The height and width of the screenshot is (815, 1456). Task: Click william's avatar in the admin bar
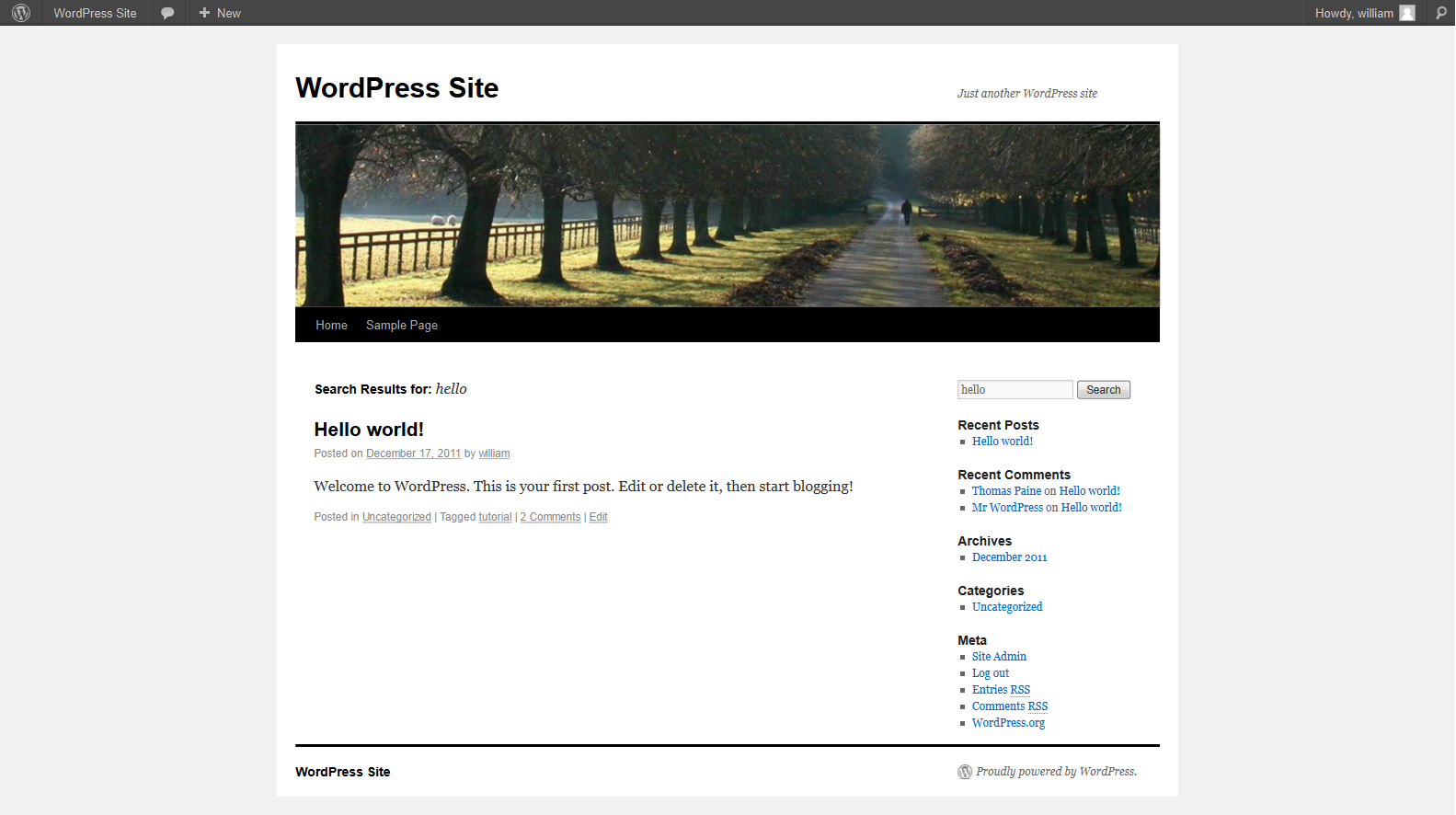click(1406, 13)
